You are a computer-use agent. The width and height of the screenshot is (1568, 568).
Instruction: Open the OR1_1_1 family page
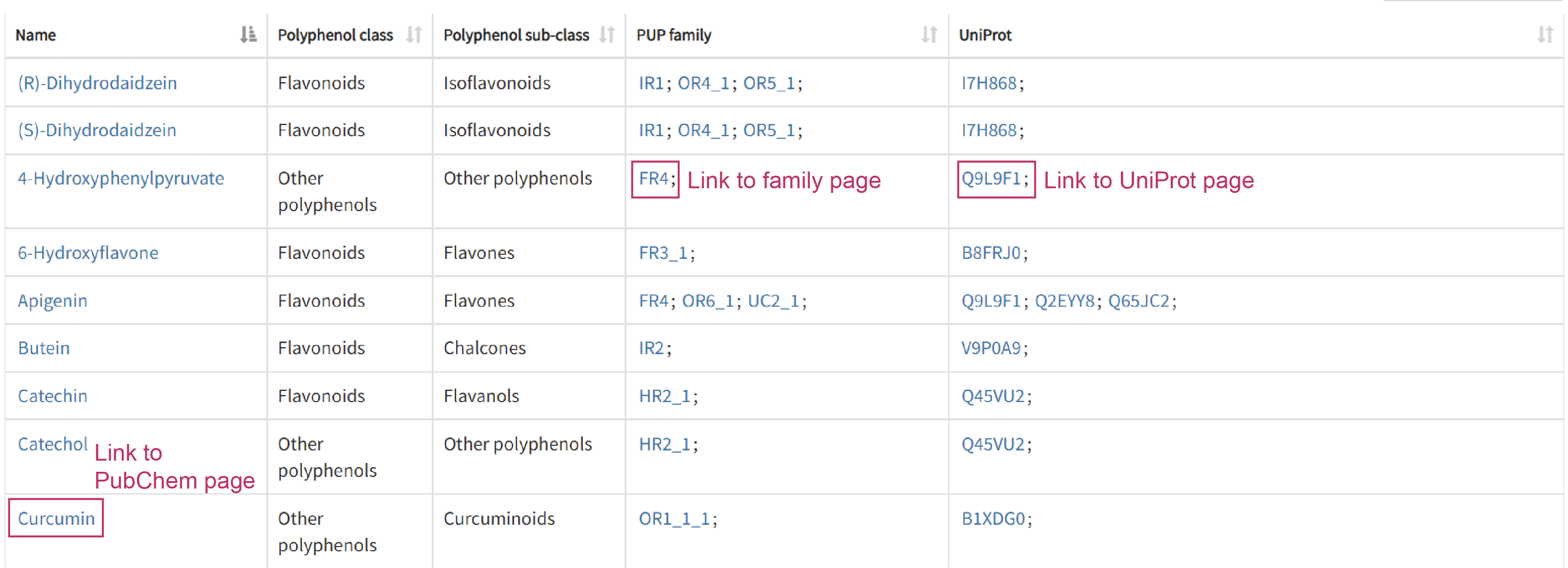click(x=674, y=519)
